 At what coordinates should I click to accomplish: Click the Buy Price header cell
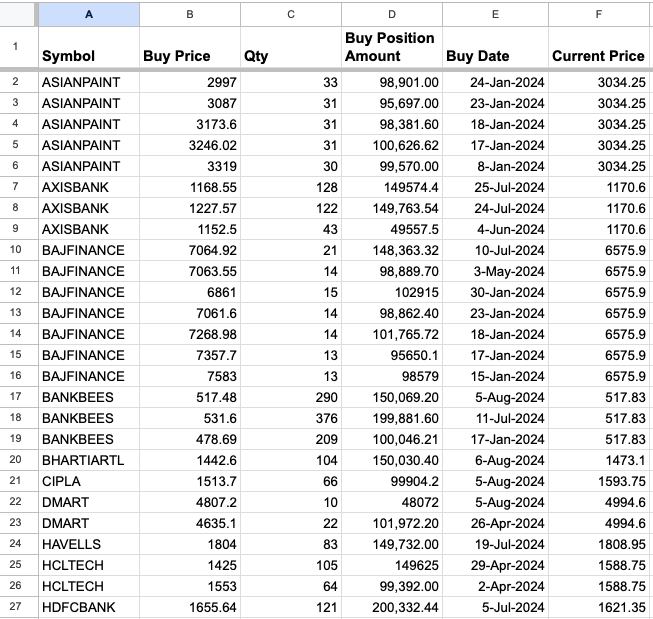(190, 47)
